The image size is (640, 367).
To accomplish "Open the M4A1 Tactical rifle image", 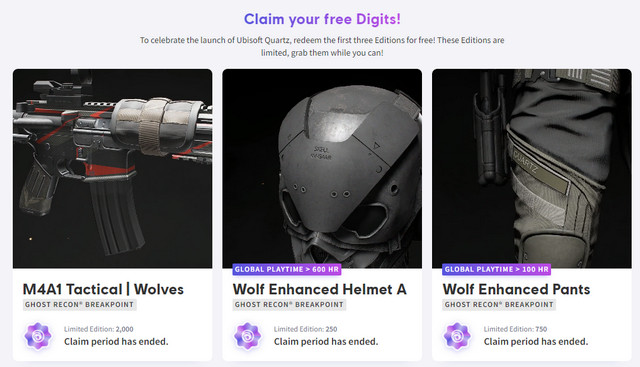I will (113, 169).
